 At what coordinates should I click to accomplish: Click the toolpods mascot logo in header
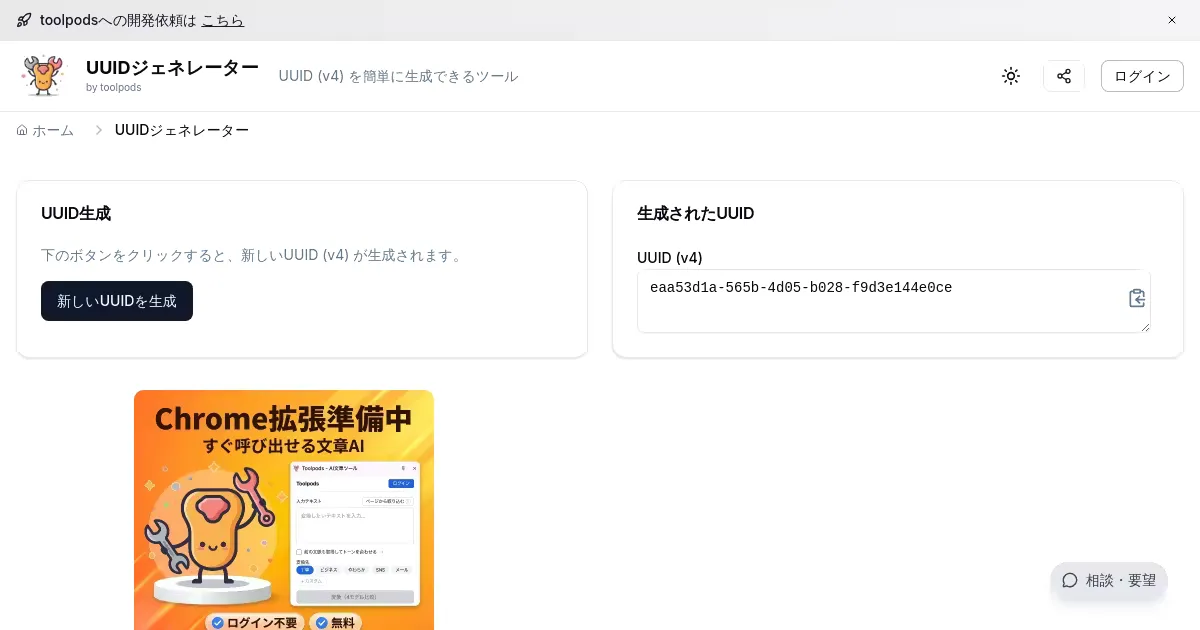pos(43,76)
